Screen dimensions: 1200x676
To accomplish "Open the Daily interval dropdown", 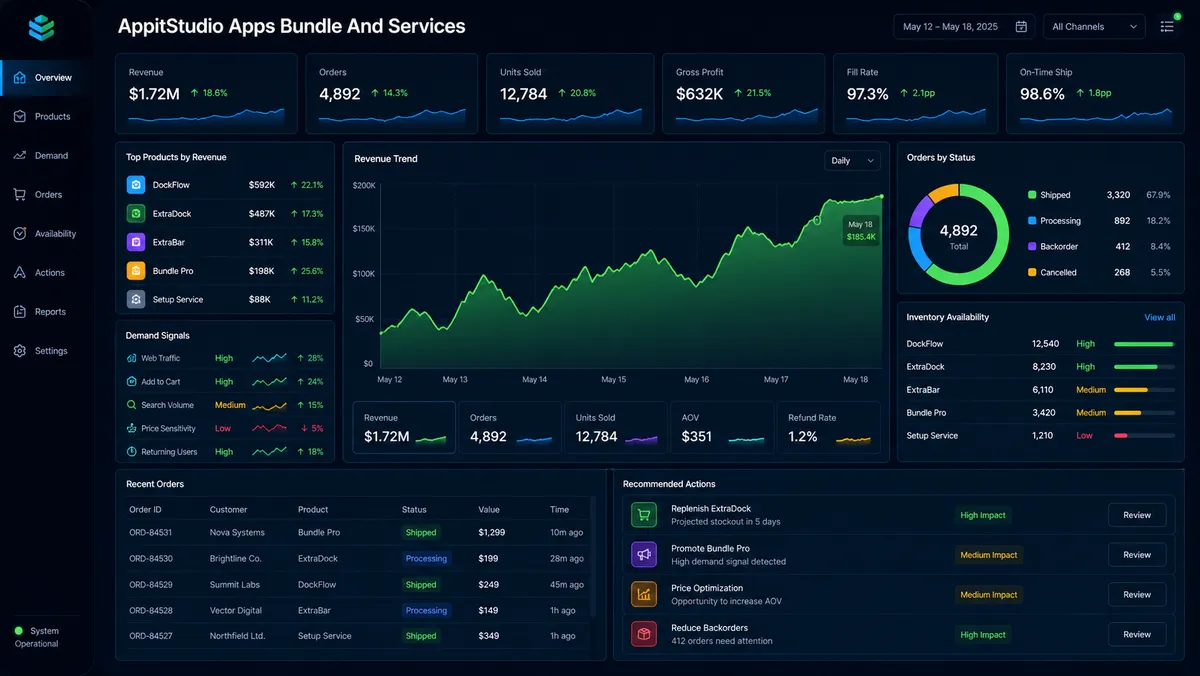I will 852,160.
